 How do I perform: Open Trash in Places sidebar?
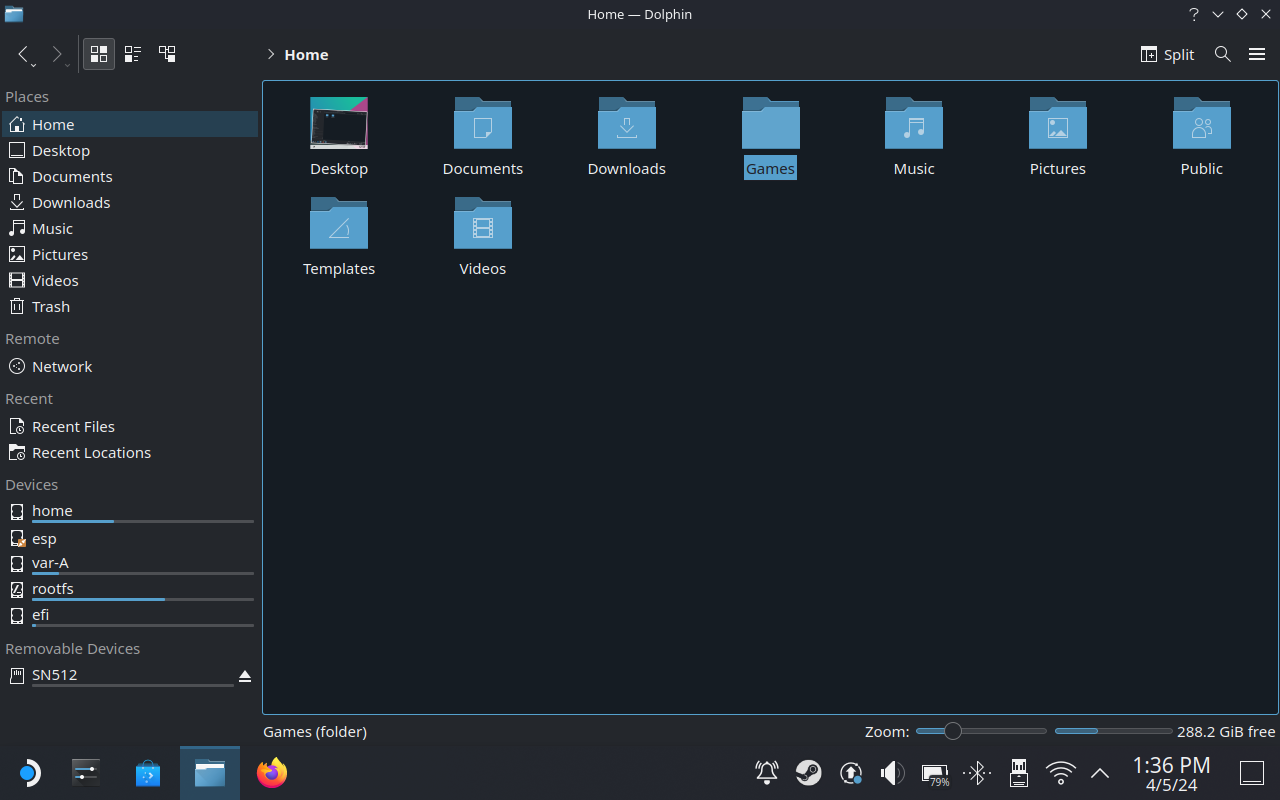coord(50,307)
